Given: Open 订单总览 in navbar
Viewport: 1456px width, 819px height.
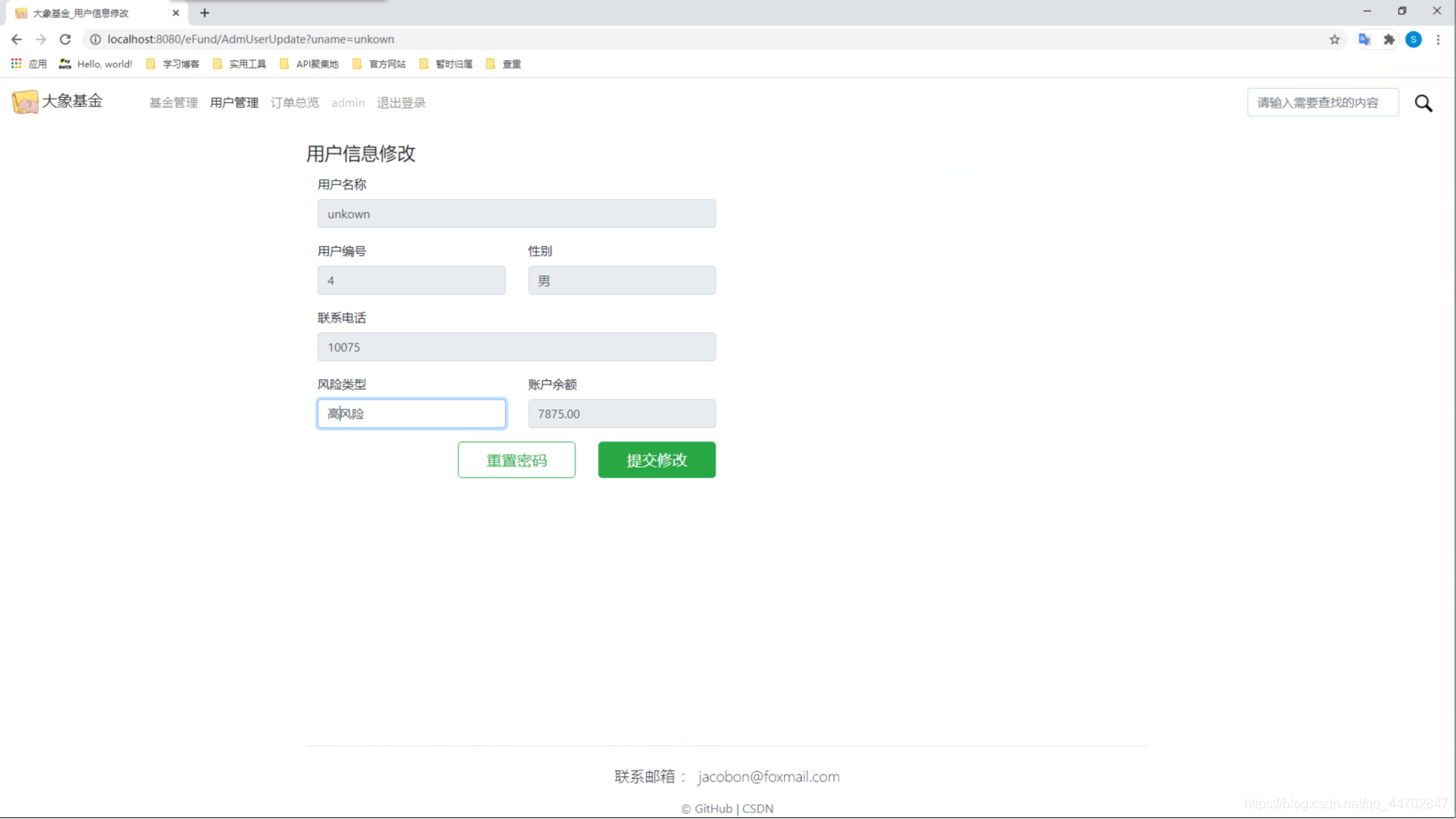Looking at the screenshot, I should (x=294, y=102).
